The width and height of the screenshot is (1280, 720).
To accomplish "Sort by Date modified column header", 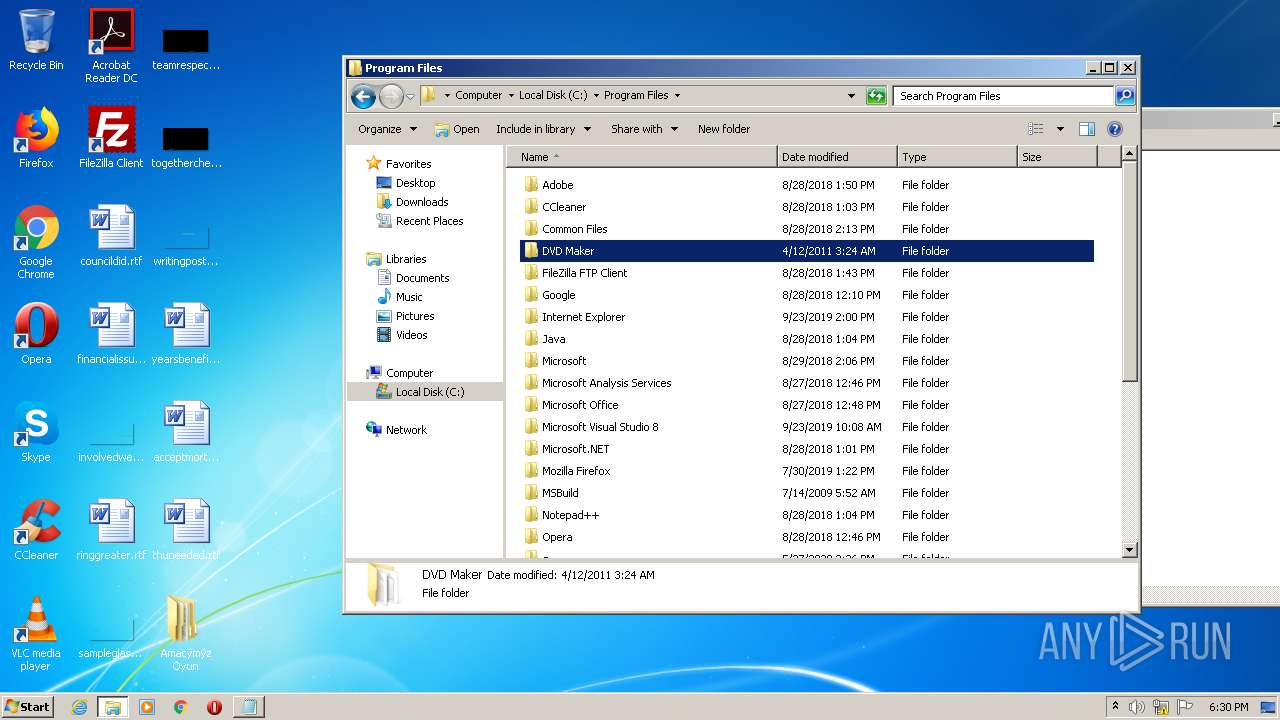I will (x=837, y=157).
